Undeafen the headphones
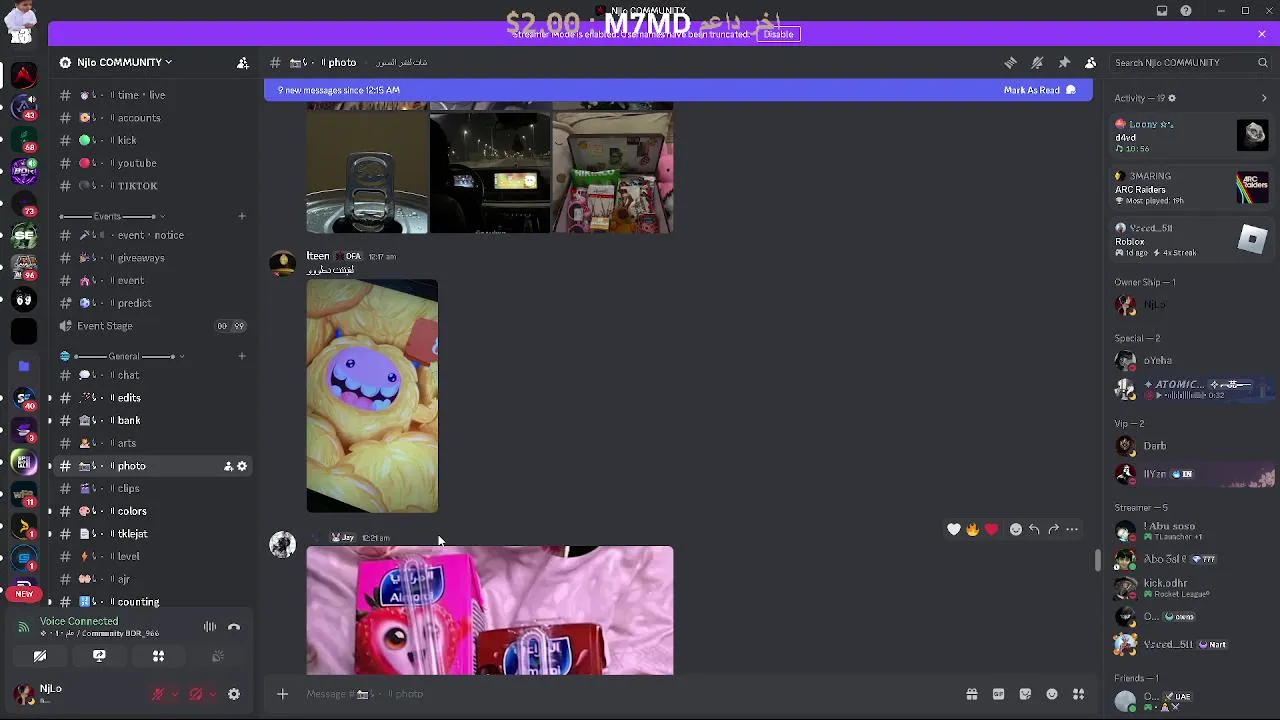 (x=196, y=694)
